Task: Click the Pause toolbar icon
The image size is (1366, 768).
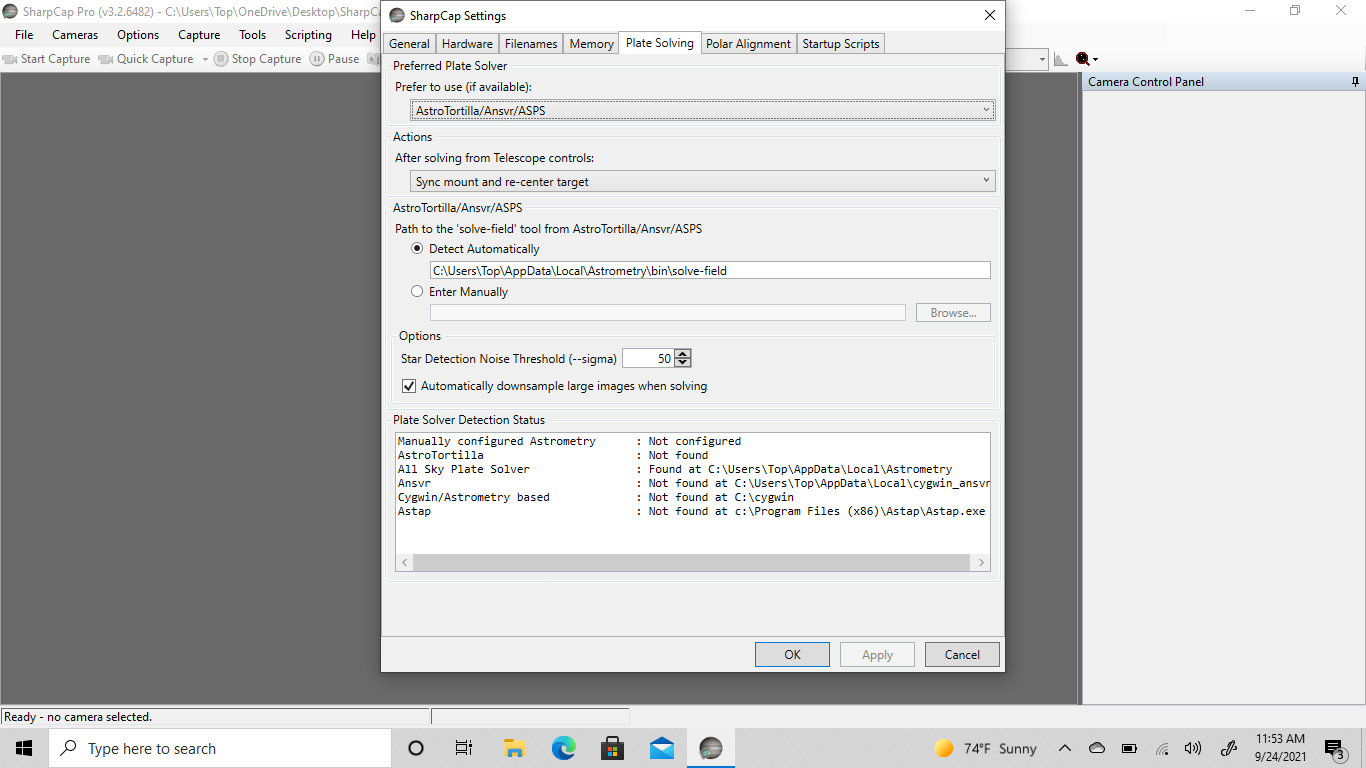Action: tap(316, 59)
